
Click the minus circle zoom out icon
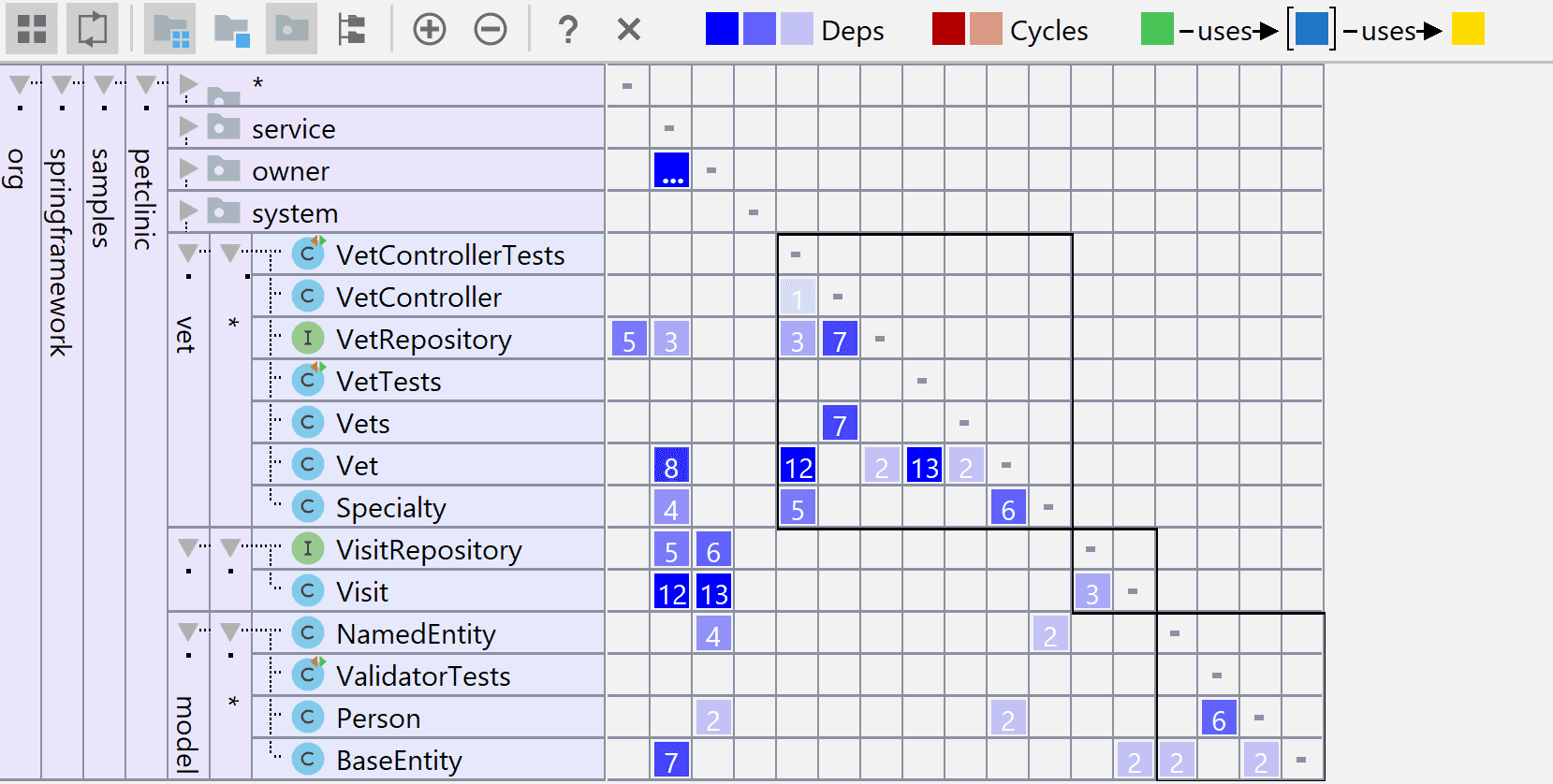(x=491, y=29)
